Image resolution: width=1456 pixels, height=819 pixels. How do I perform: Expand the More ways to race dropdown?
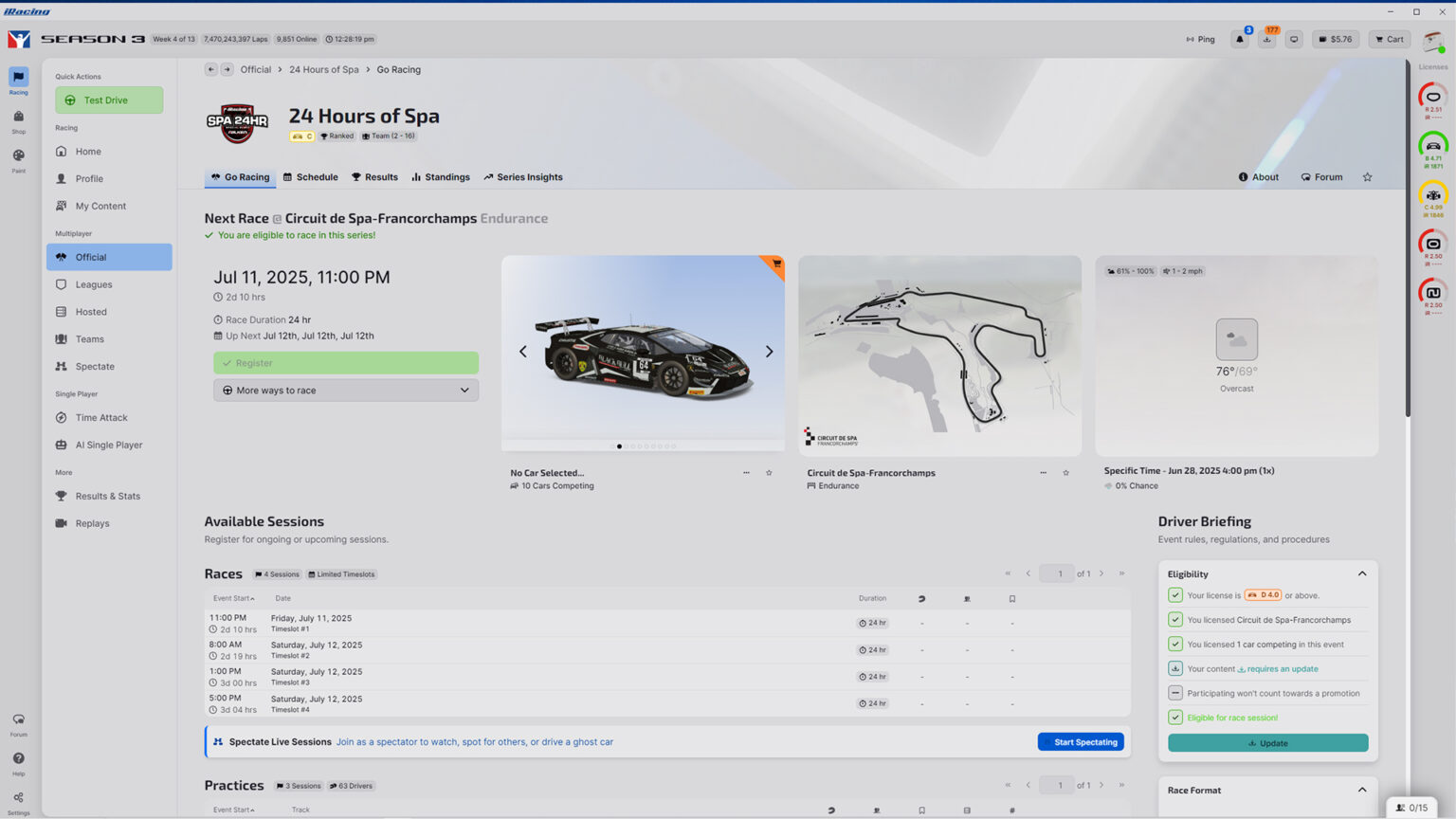tap(345, 391)
